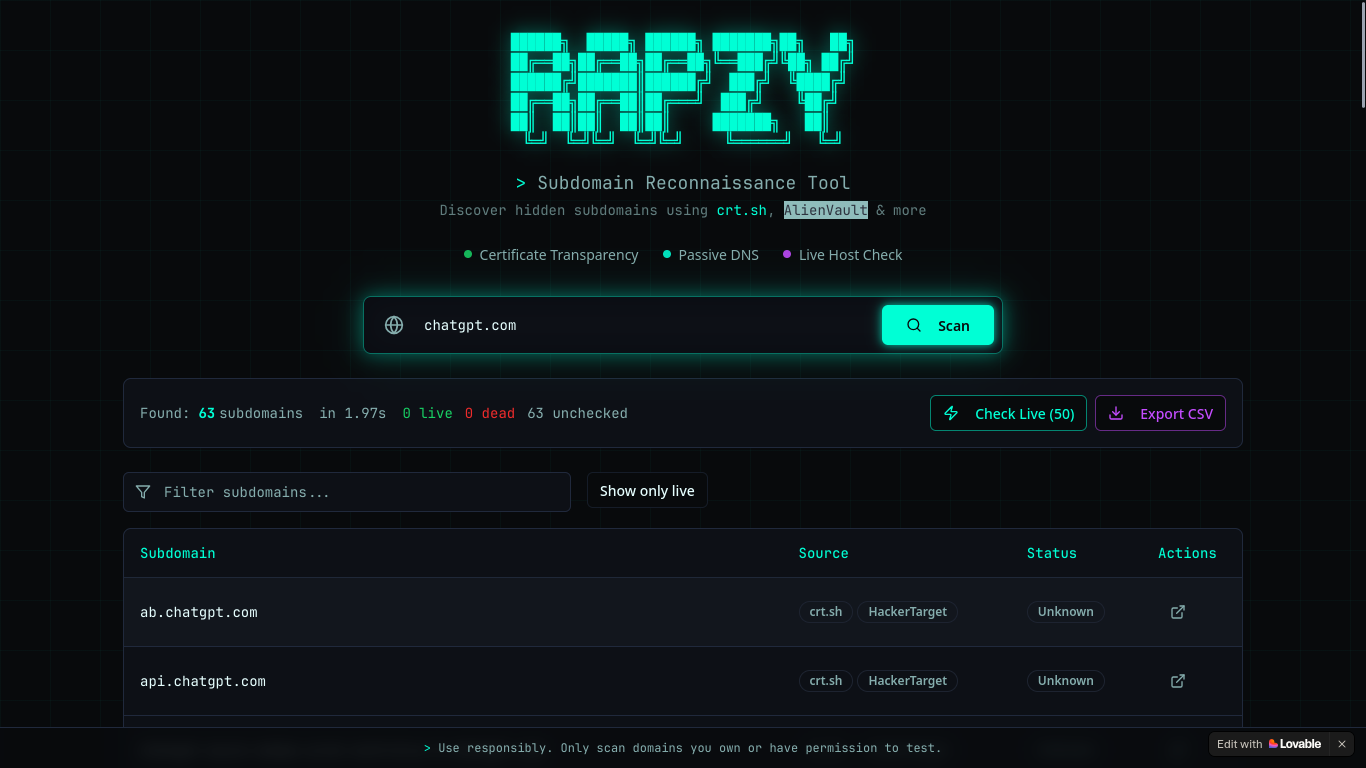This screenshot has height=768, width=1366.
Task: Open api.chatgpt.com via its external link icon
Action: click(1178, 680)
